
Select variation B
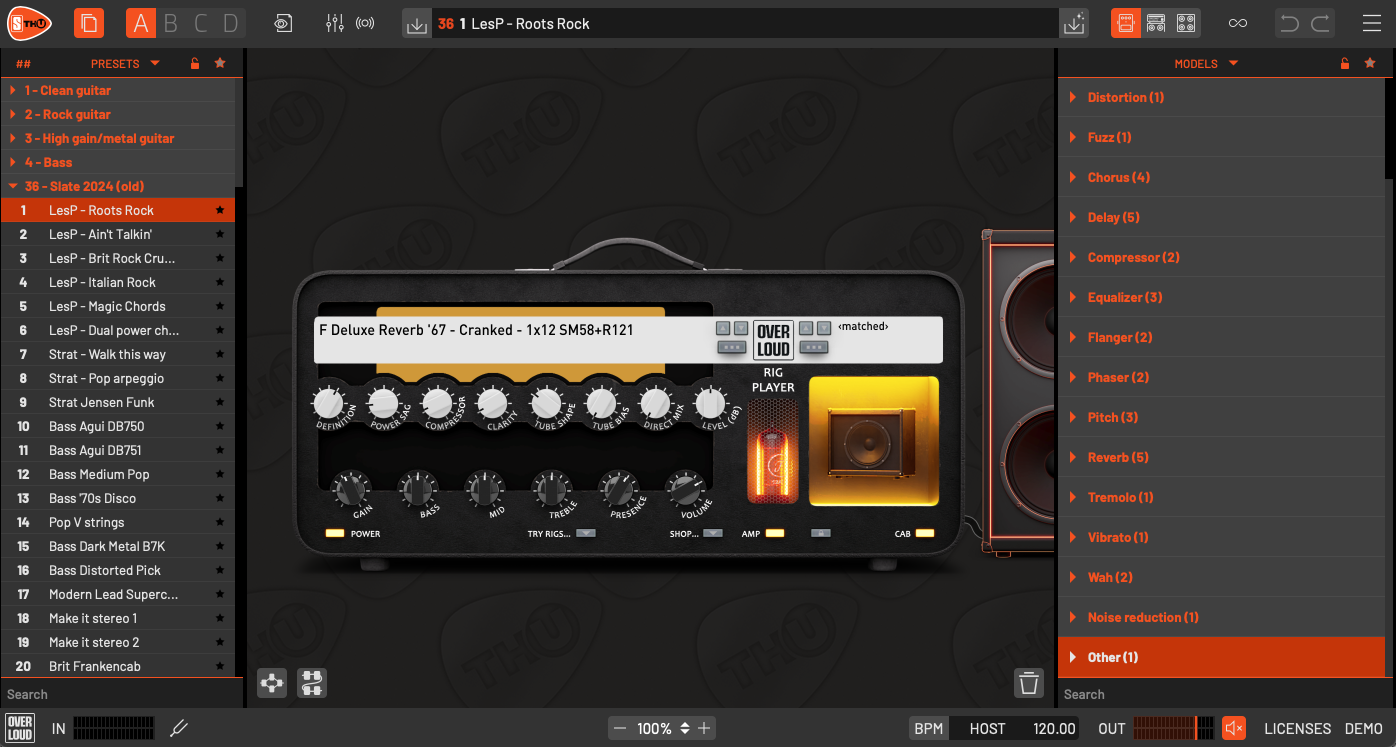pos(170,23)
